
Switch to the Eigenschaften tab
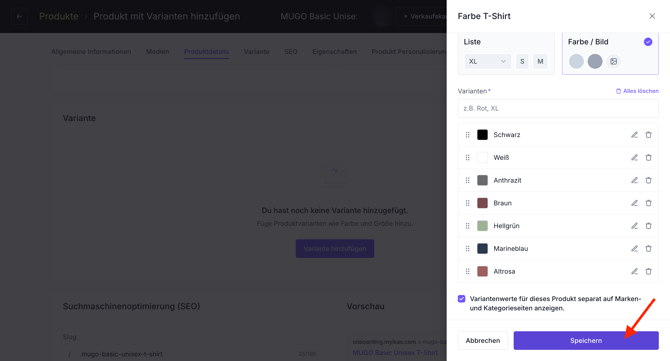click(x=335, y=52)
